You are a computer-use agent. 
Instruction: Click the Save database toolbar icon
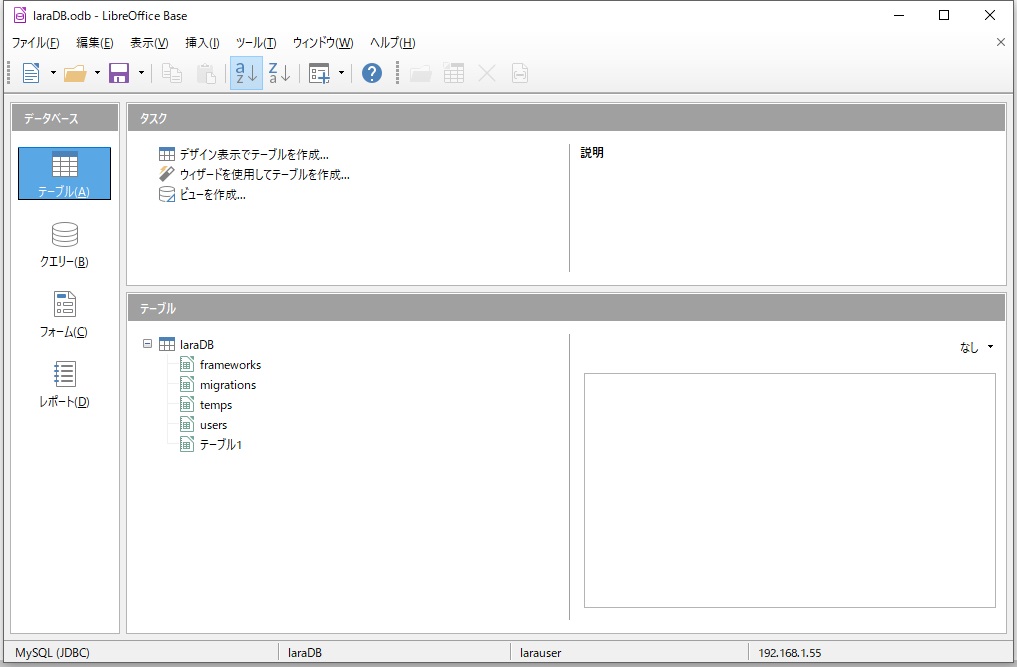pos(119,73)
